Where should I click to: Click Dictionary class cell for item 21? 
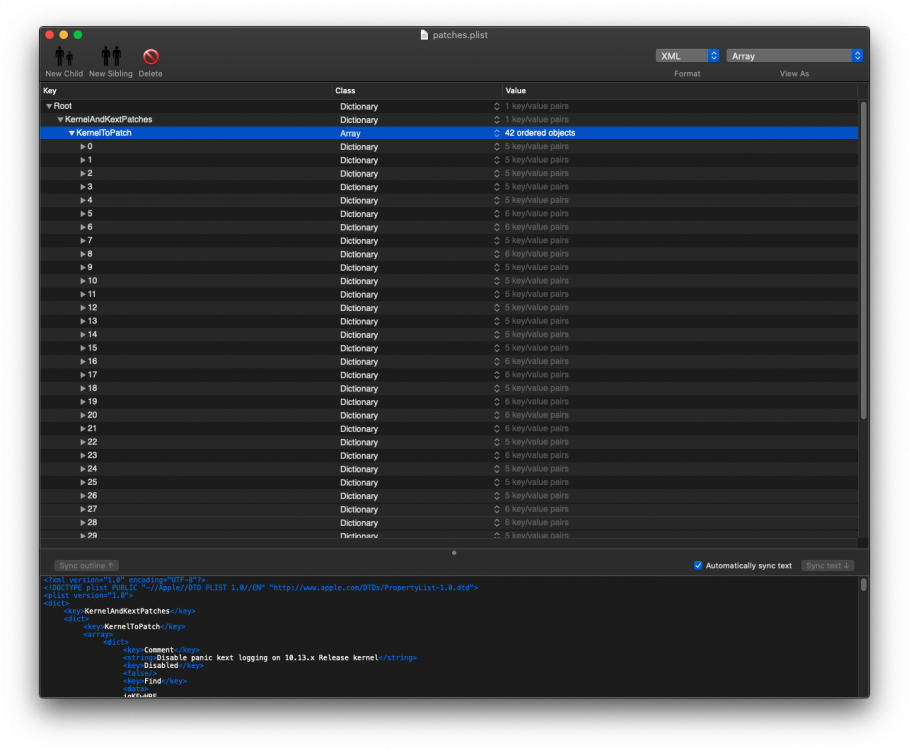coord(359,429)
